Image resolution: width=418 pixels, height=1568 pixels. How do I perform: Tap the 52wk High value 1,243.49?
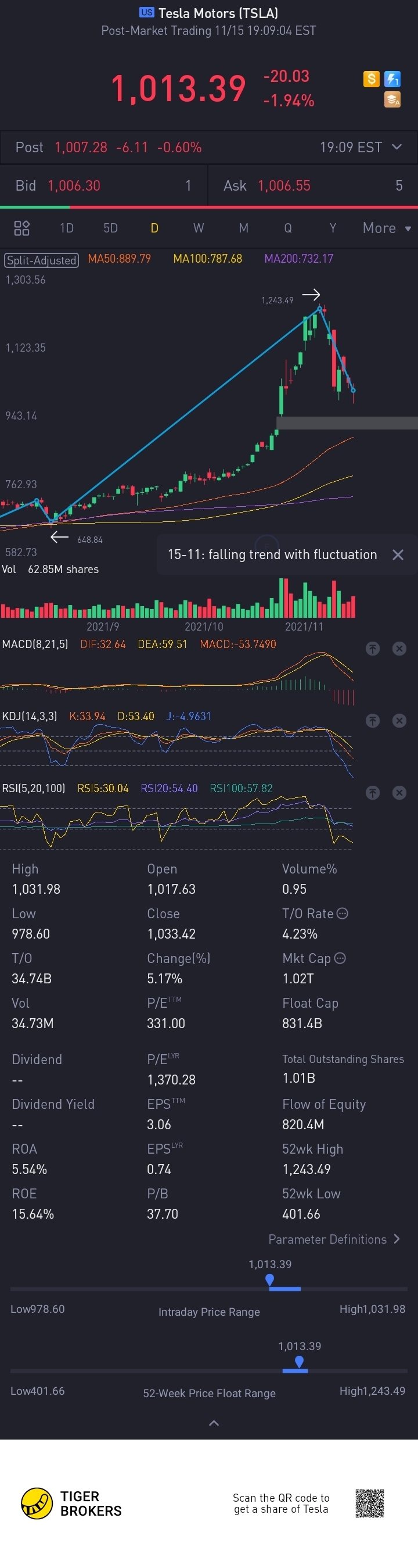click(x=306, y=1169)
